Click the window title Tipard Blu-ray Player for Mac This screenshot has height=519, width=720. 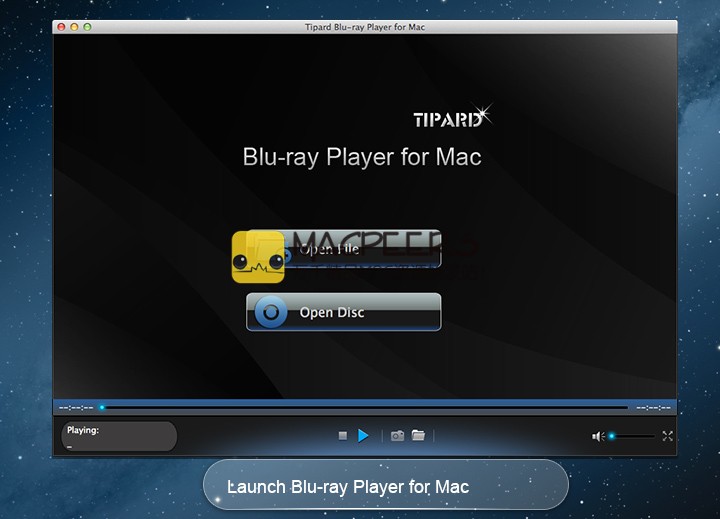pyautogui.click(x=365, y=27)
